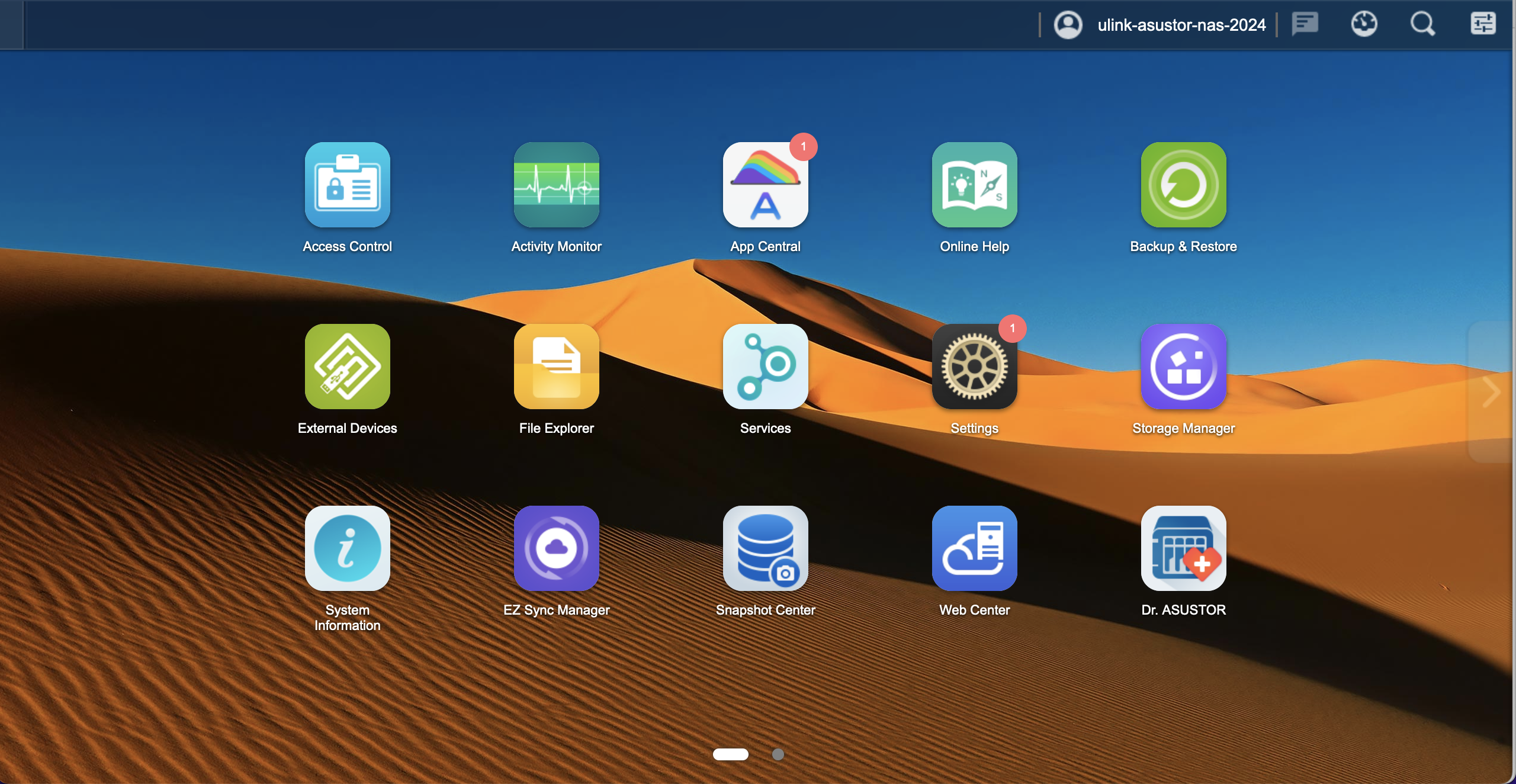1516x784 pixels.
Task: Launch EZ Sync Manager
Action: coord(556,548)
